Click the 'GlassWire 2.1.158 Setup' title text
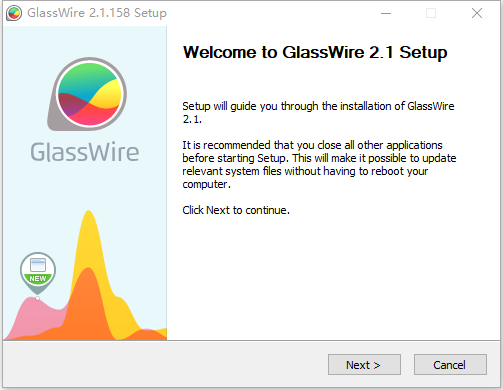The height and width of the screenshot is (390, 503). (97, 13)
